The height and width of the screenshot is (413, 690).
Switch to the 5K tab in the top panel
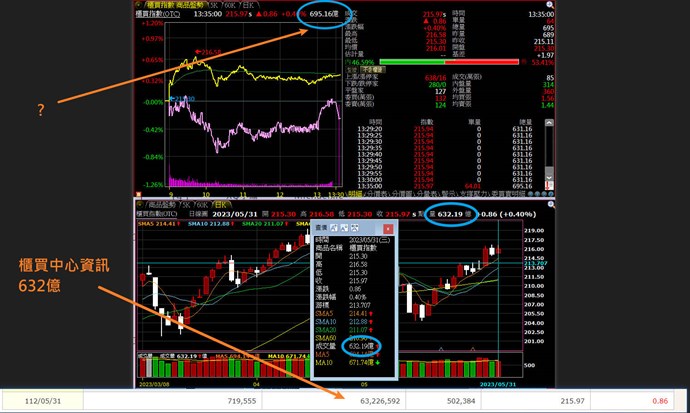coord(213,5)
